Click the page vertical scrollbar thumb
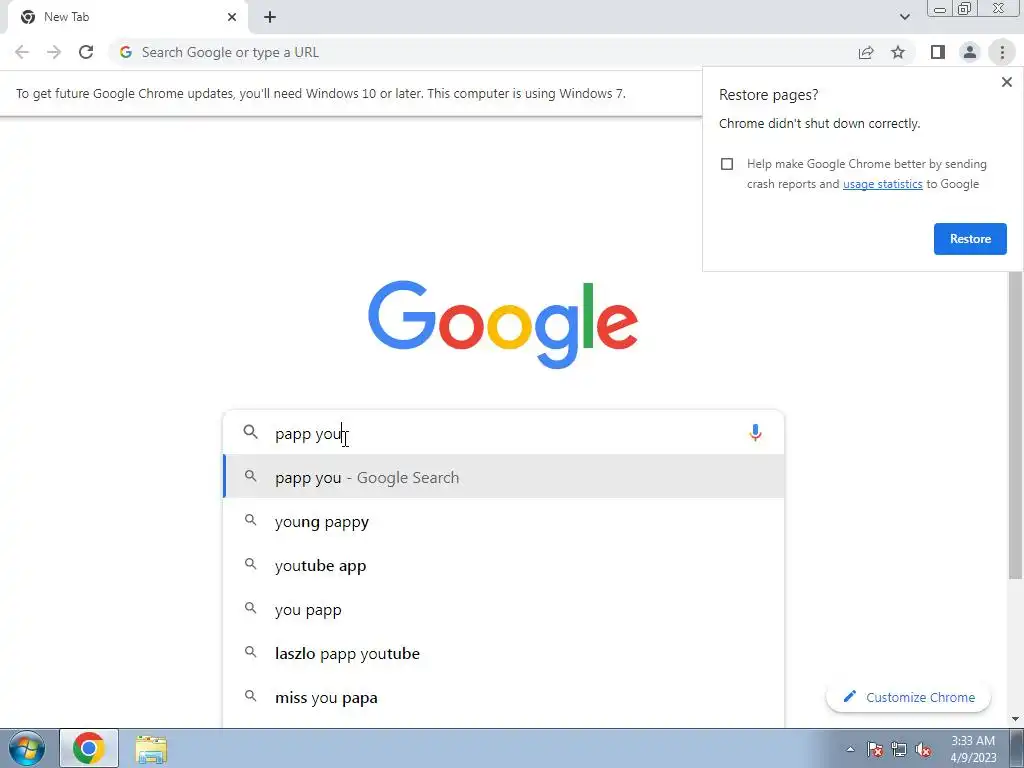This screenshot has width=1024, height=768. click(1015, 424)
